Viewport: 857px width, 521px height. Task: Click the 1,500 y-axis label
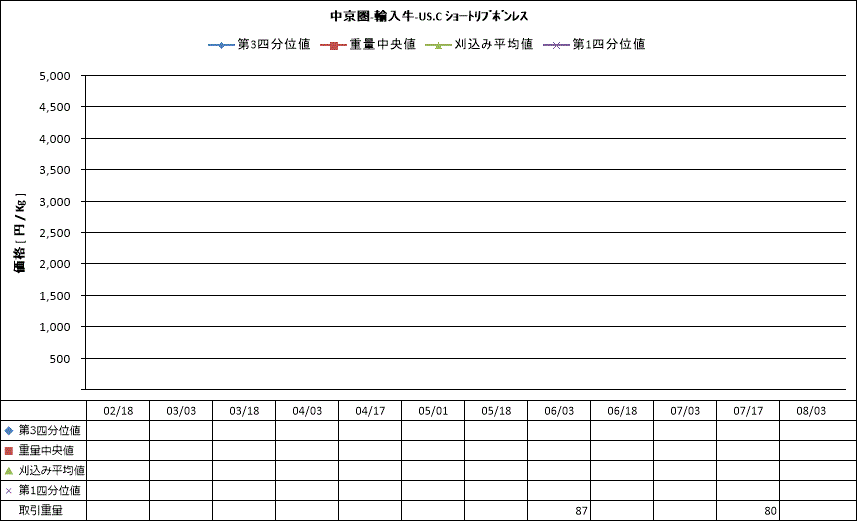point(55,296)
